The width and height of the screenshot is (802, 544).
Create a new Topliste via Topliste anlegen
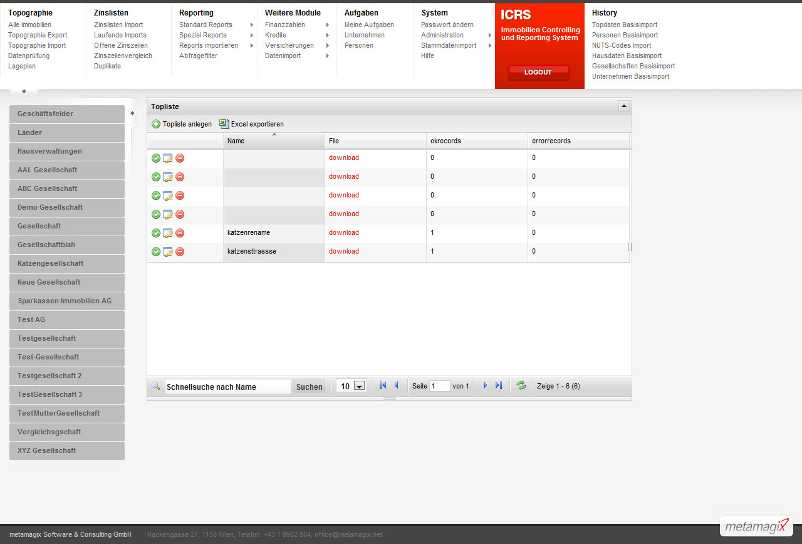[182, 124]
